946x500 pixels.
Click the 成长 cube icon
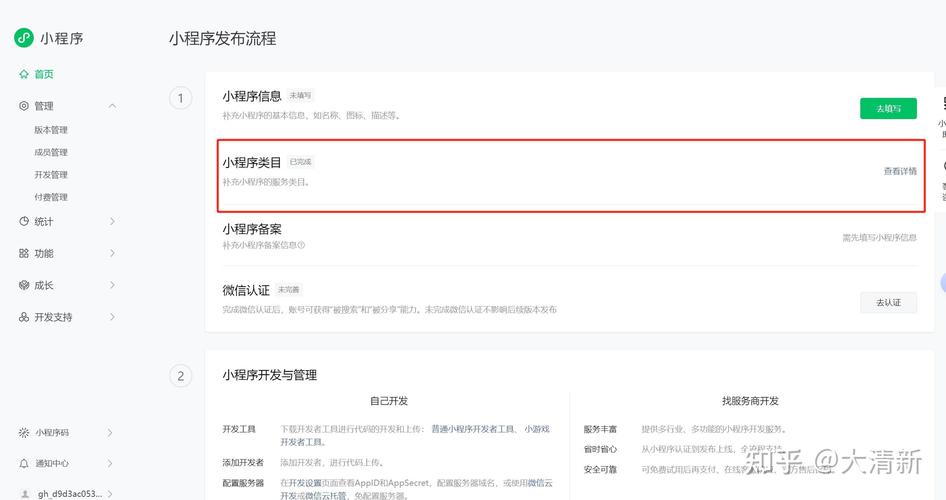24,285
